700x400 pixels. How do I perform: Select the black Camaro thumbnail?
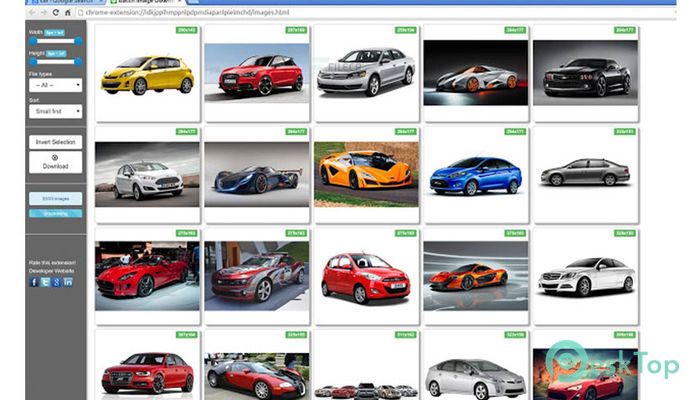(x=585, y=73)
